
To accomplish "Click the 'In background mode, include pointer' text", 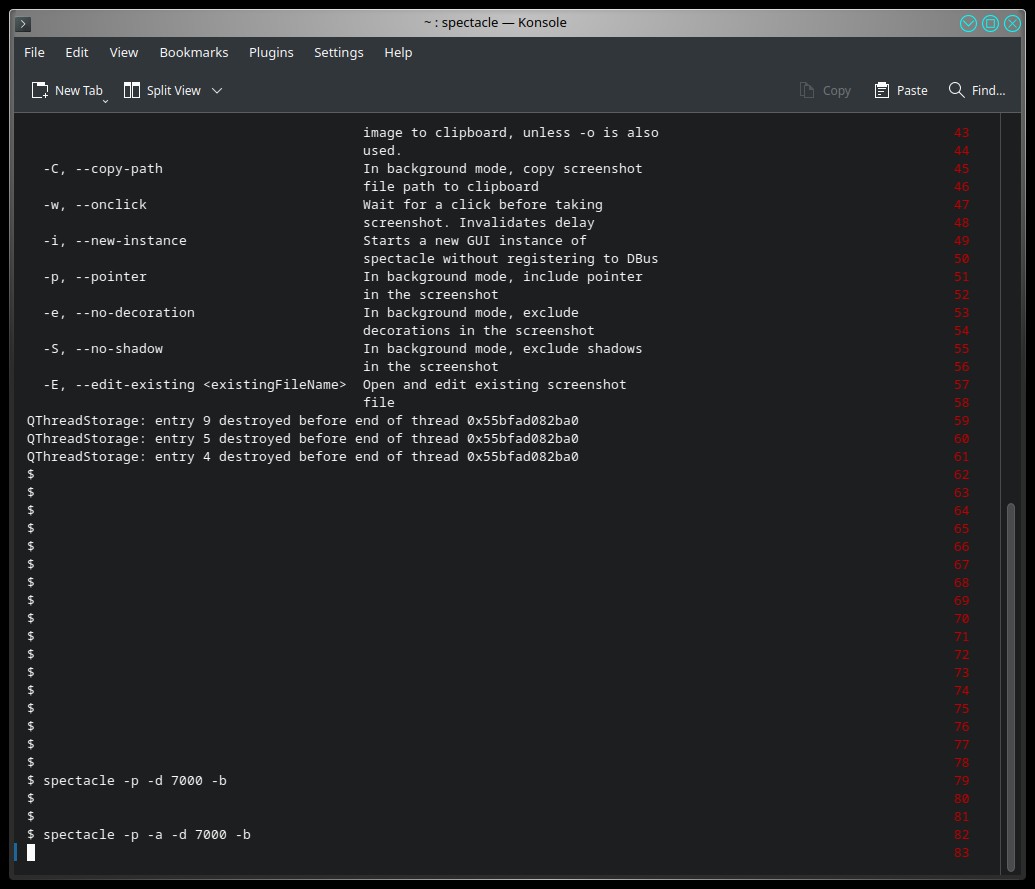I will (502, 277).
